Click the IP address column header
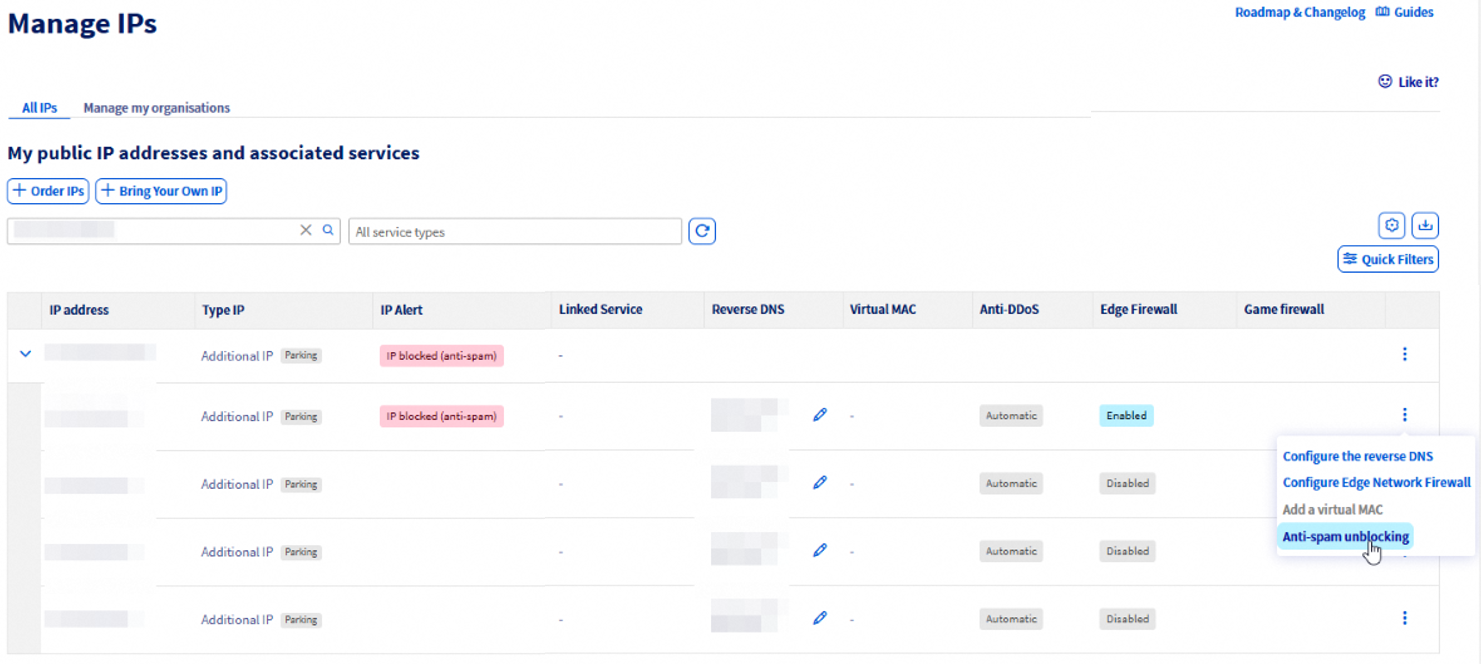Image resolution: width=1481 pixels, height=664 pixels. pos(79,310)
